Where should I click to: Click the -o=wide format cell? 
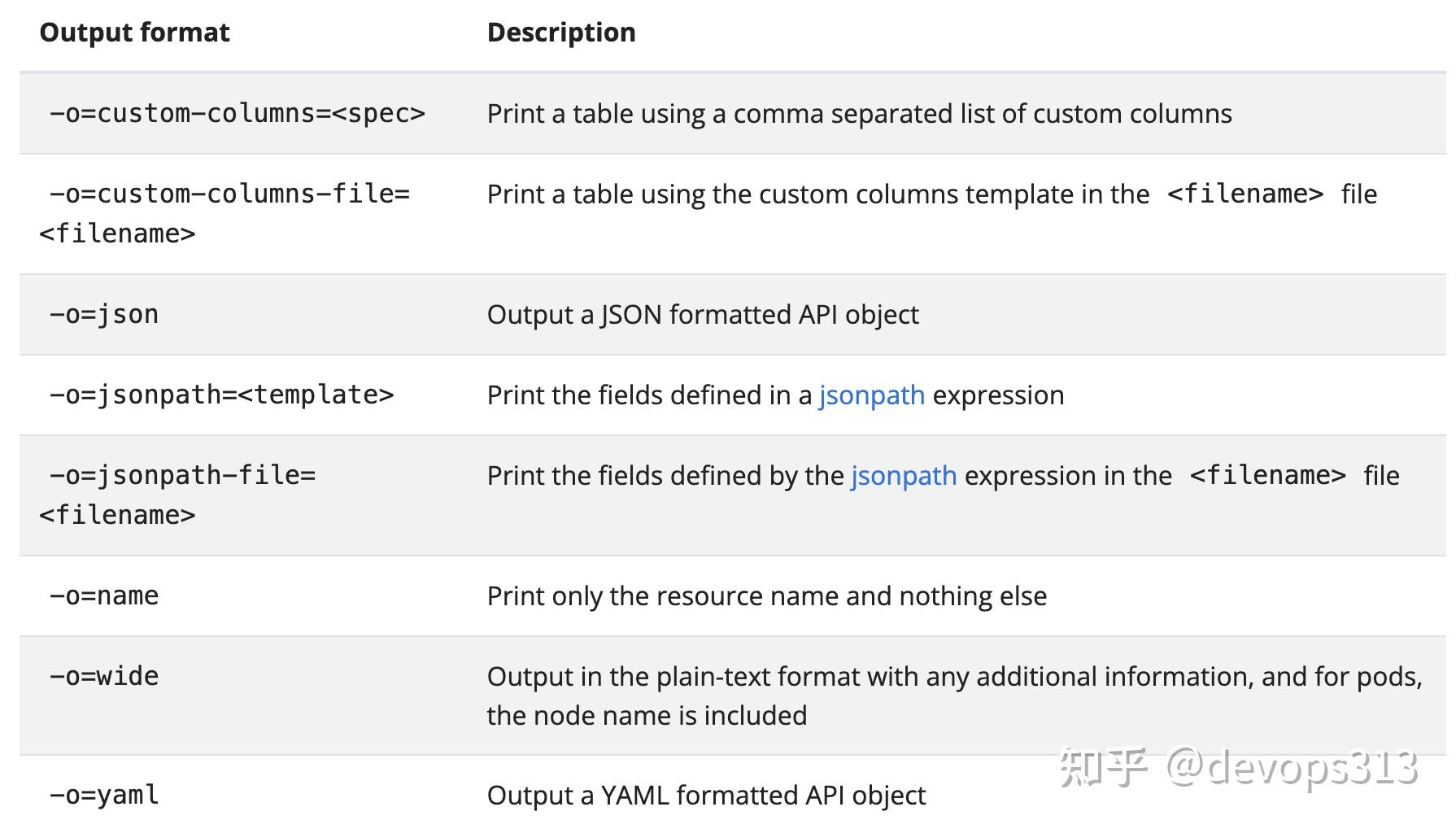(x=103, y=676)
